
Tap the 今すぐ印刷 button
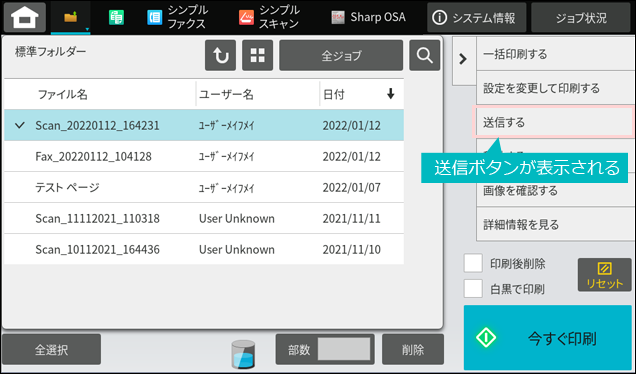coord(548,337)
